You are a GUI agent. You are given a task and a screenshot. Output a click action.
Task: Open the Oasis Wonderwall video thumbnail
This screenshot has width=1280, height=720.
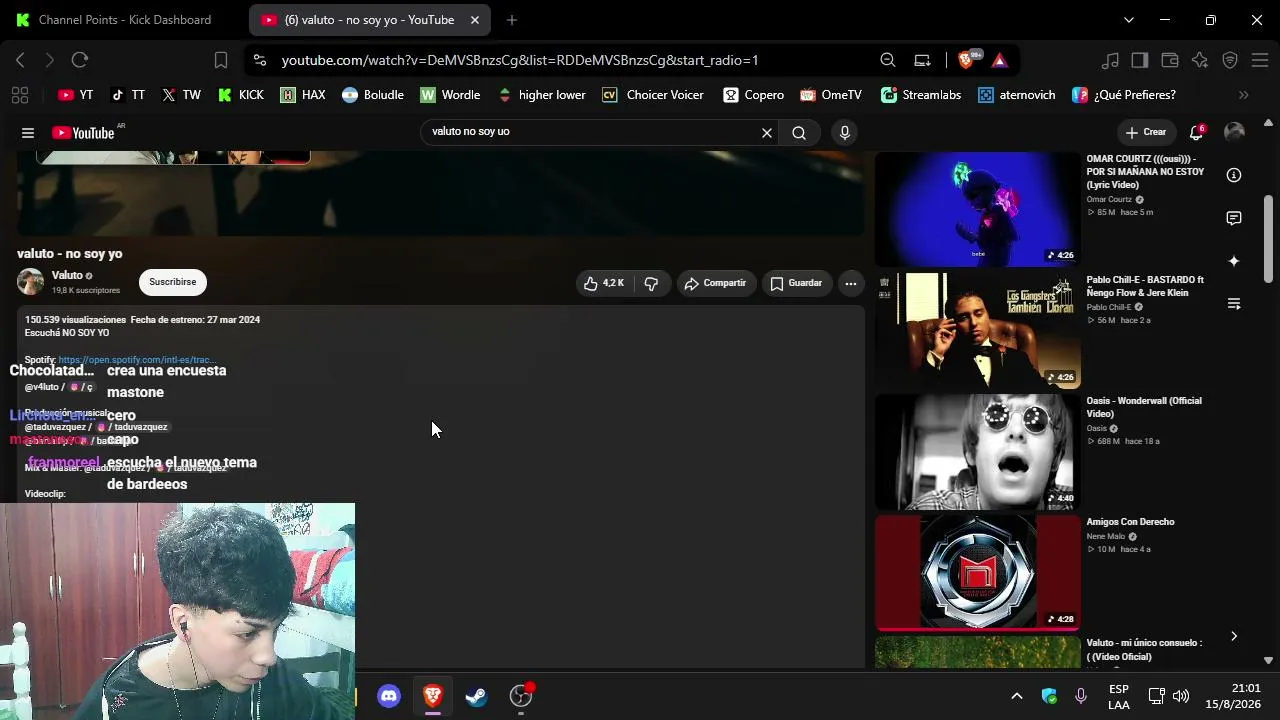coord(978,451)
